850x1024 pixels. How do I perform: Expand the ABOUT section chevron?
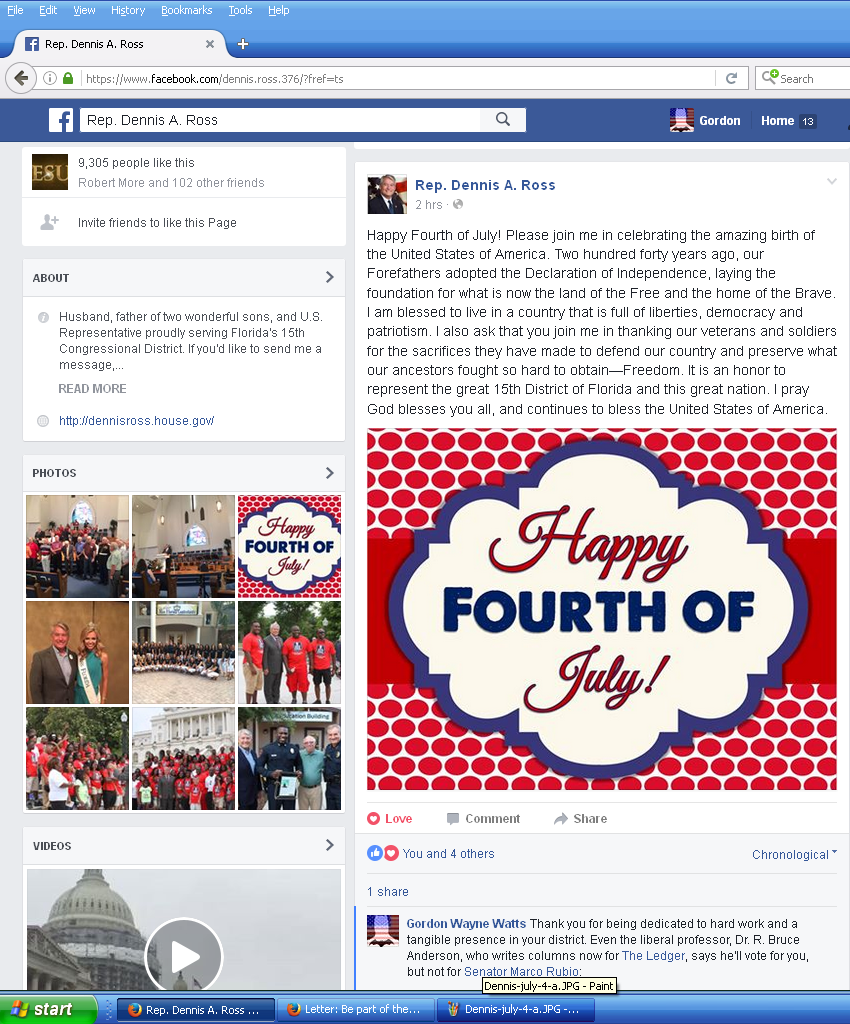[x=330, y=277]
